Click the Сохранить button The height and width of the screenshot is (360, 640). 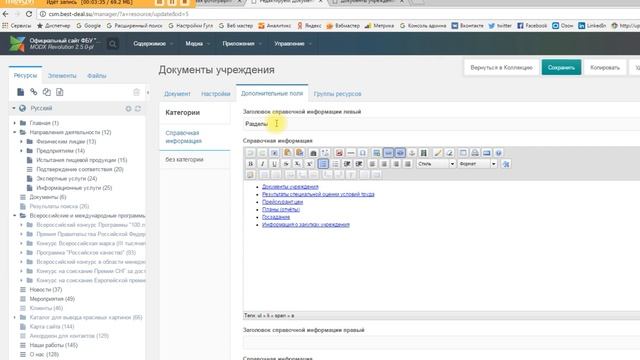(x=561, y=68)
